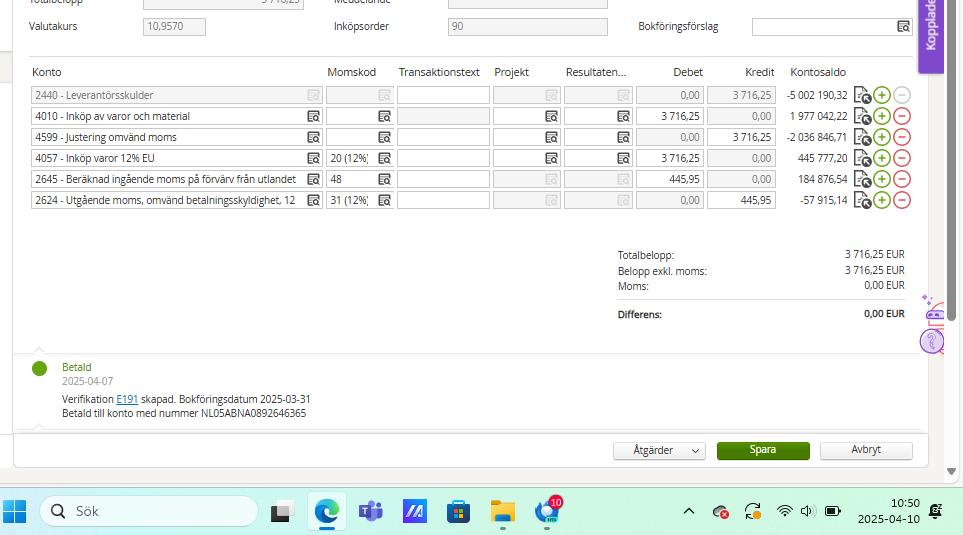Select the Differens total label
Screen dimensions: 963x535
pos(639,314)
